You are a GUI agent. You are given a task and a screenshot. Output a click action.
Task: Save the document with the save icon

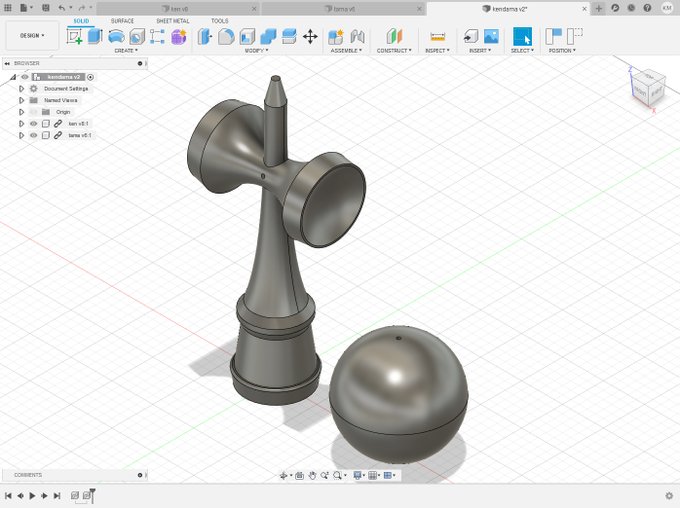[46, 8]
